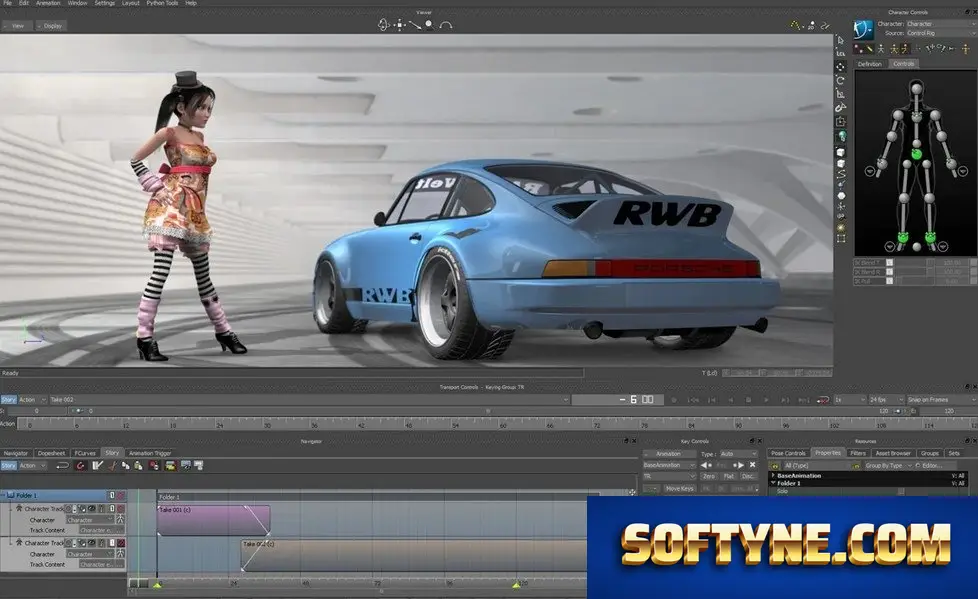The image size is (978, 599).
Task: Select the Take 001 clip in Story
Action: pos(213,520)
